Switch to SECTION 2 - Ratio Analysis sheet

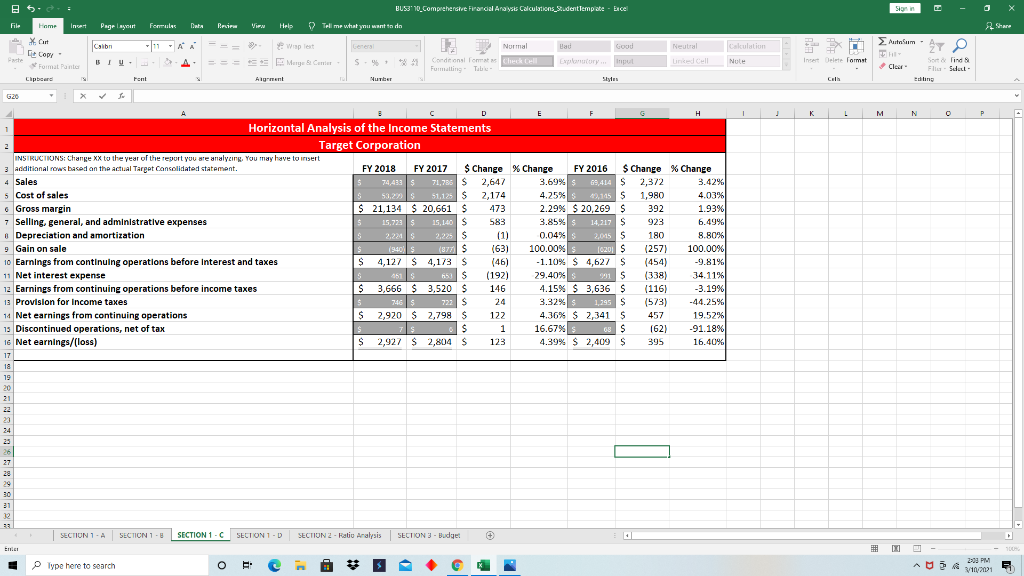[x=339, y=535]
